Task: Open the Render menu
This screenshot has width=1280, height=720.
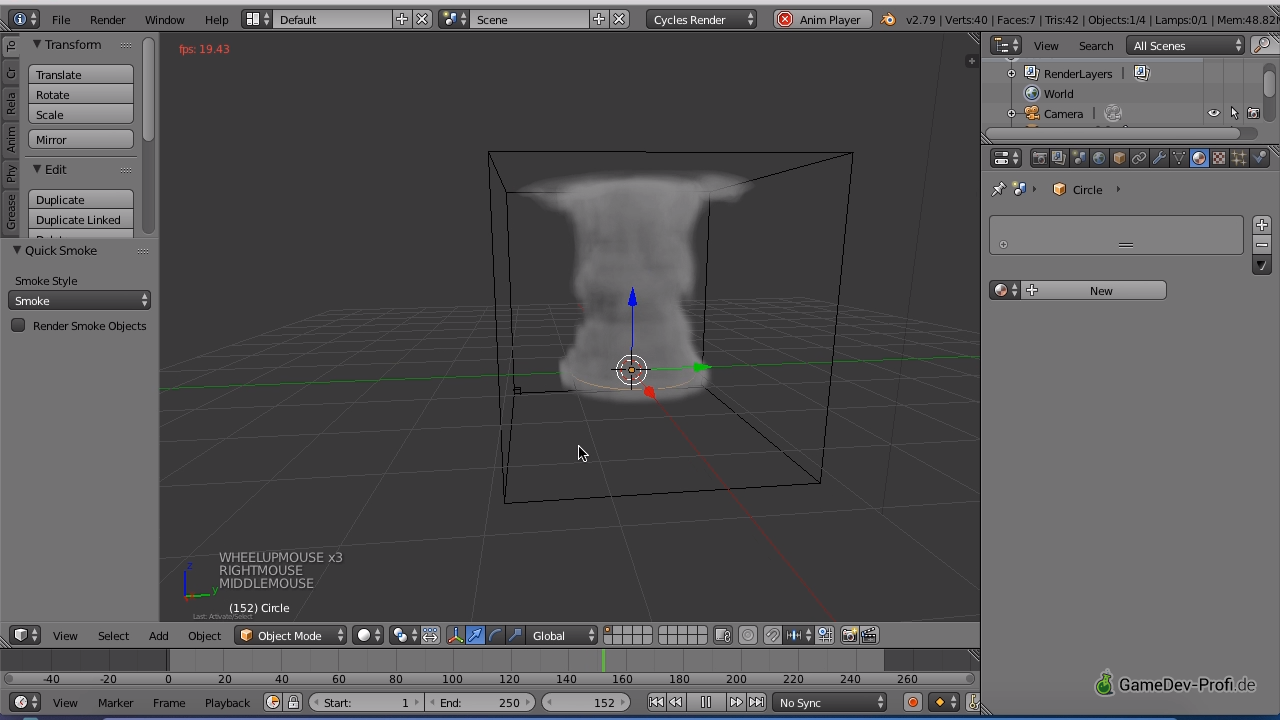Action: click(108, 19)
